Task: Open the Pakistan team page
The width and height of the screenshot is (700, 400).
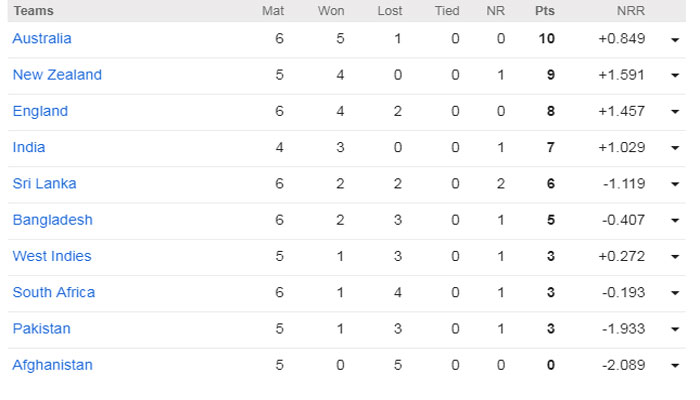Action: coord(42,329)
